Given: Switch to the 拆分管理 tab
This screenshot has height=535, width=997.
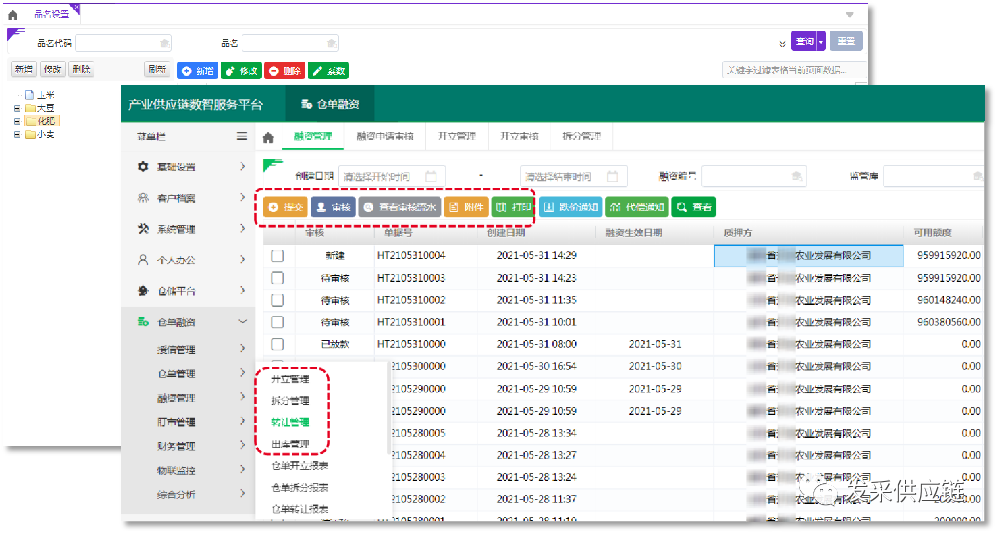Looking at the screenshot, I should click(x=581, y=136).
